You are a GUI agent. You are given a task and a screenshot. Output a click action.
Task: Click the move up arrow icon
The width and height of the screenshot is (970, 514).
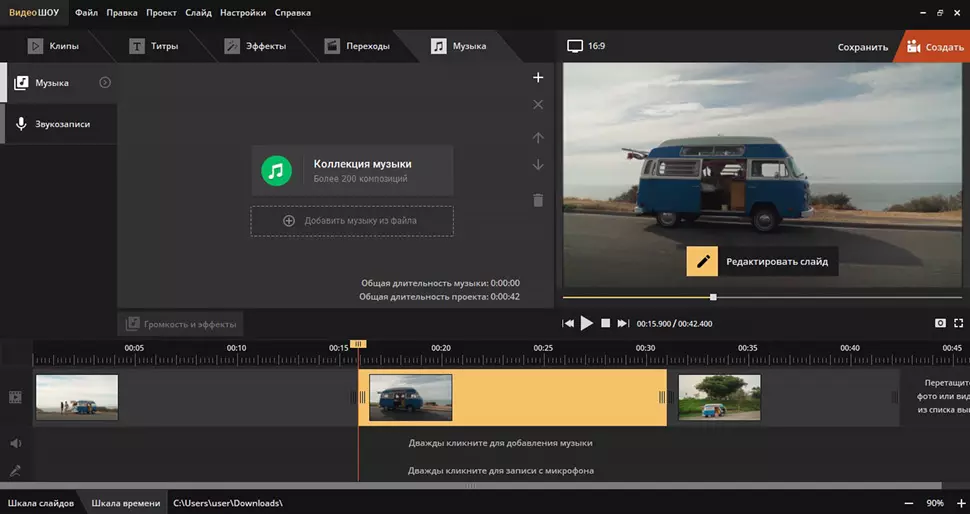[x=538, y=138]
